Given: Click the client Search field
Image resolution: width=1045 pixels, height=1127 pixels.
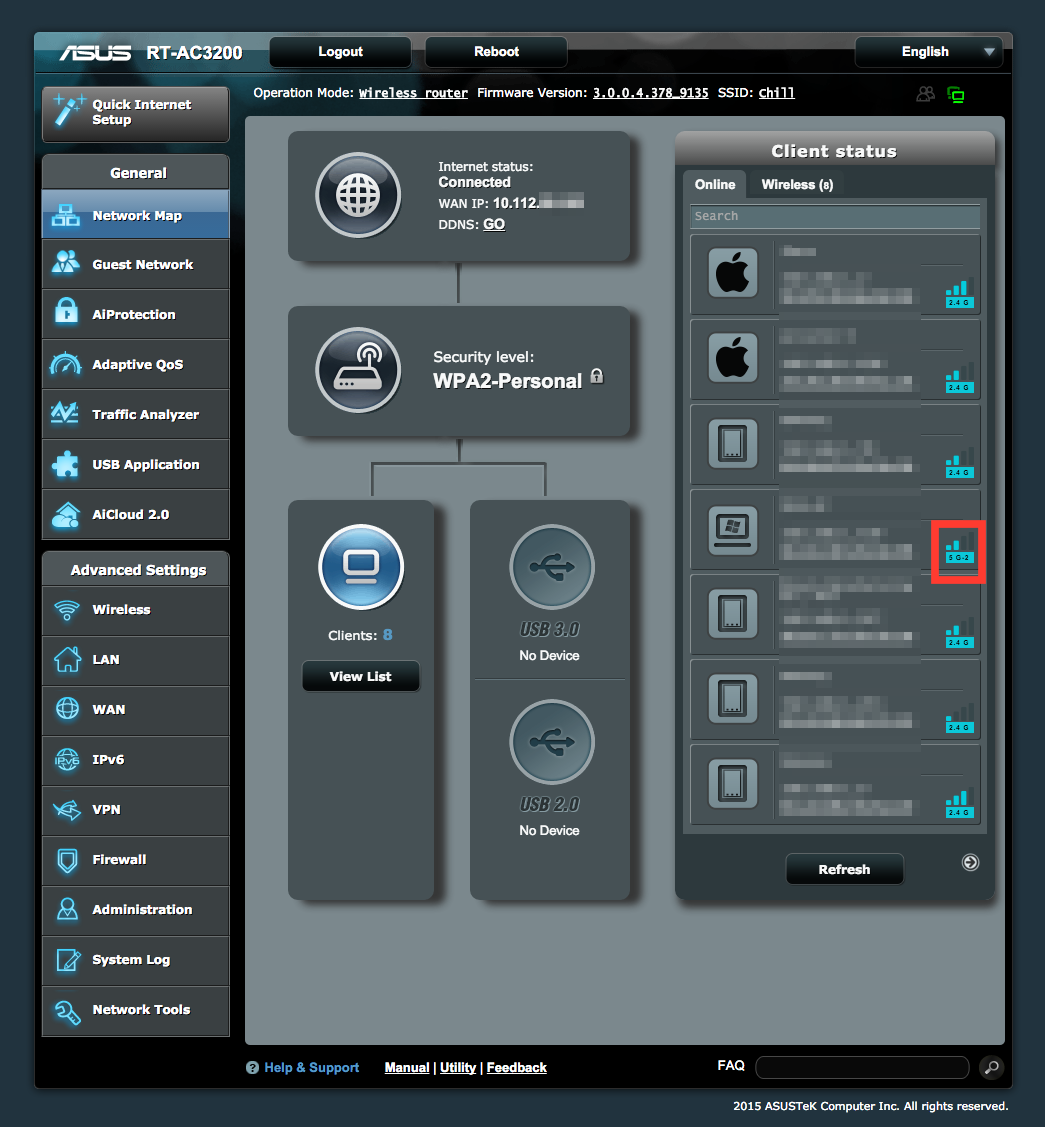Looking at the screenshot, I should pos(835,216).
